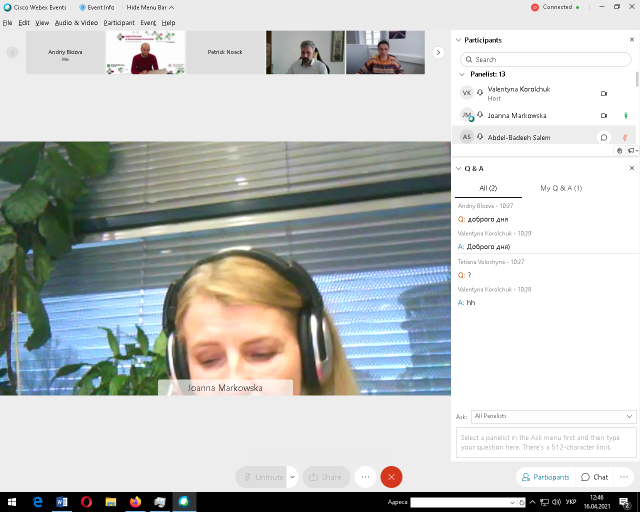640x512 pixels.
Task: Switch to the My Q & A (1) tab
Action: [561, 188]
